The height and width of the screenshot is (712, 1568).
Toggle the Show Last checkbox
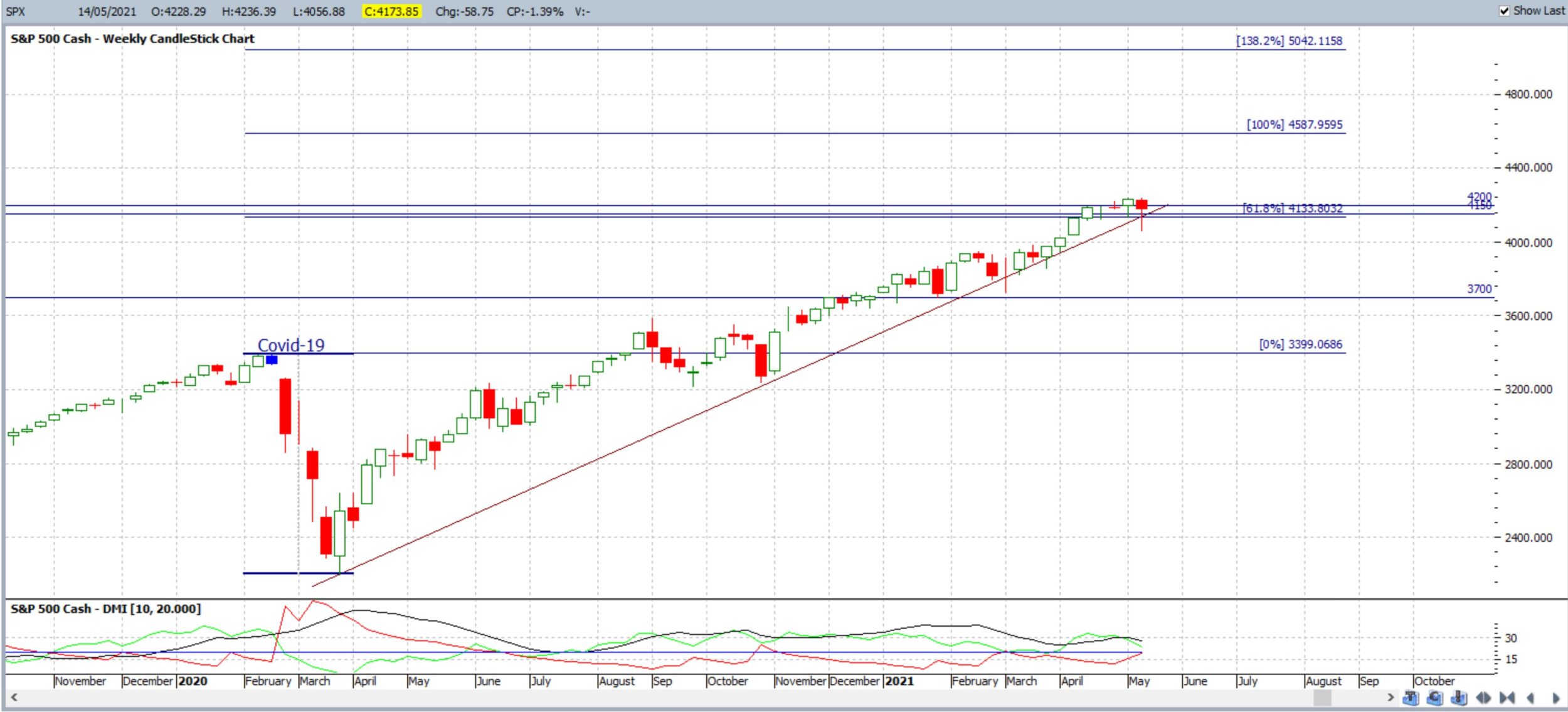[1504, 11]
